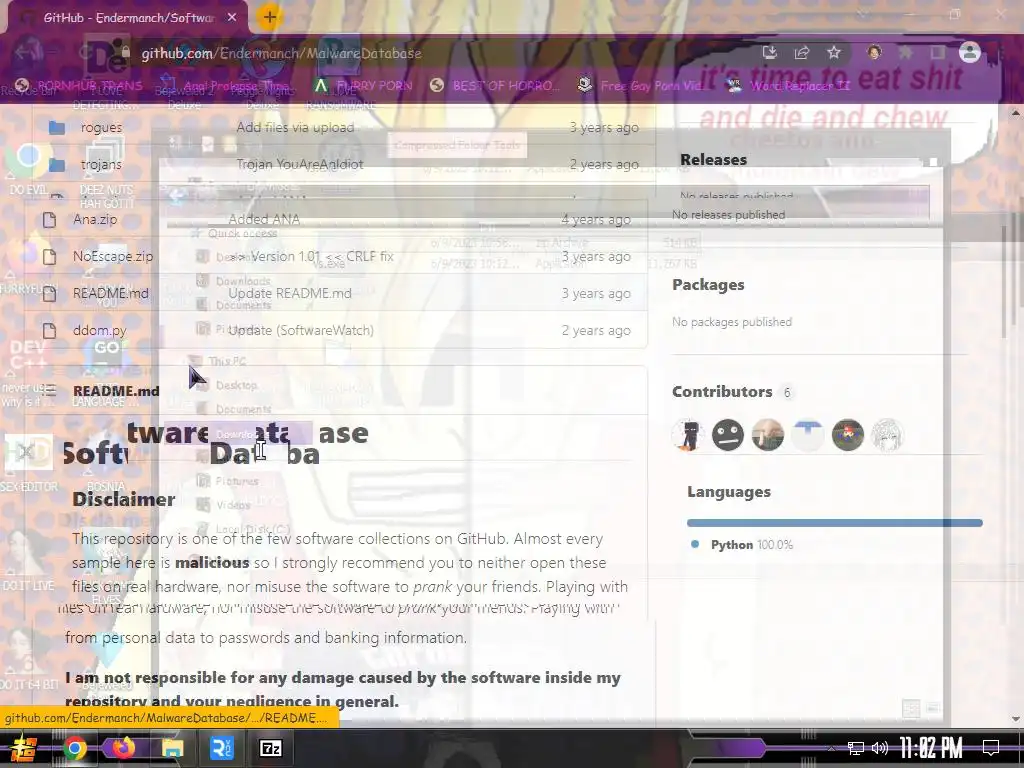Open the rogues folder link
The image size is (1024, 768).
coord(101,127)
